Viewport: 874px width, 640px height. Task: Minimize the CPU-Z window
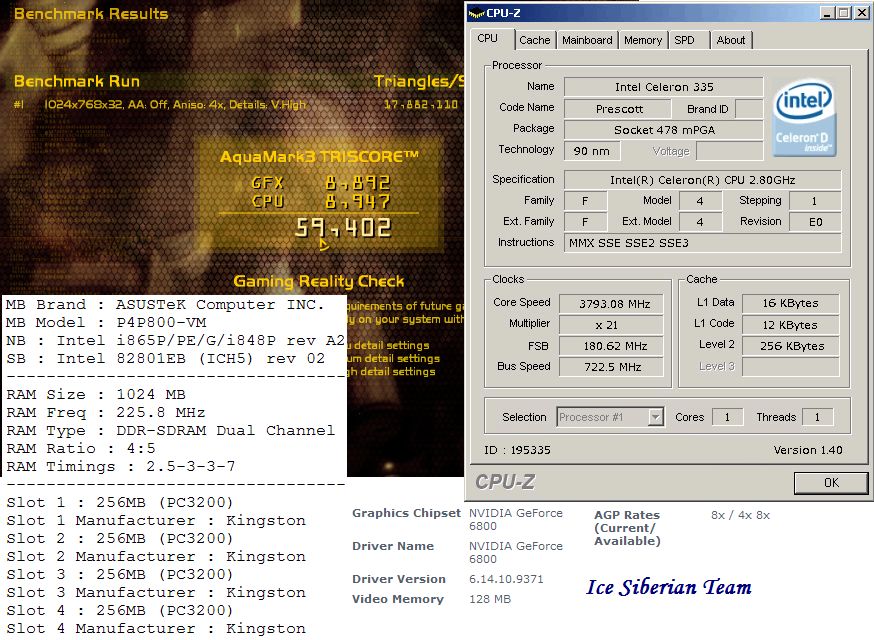click(827, 13)
